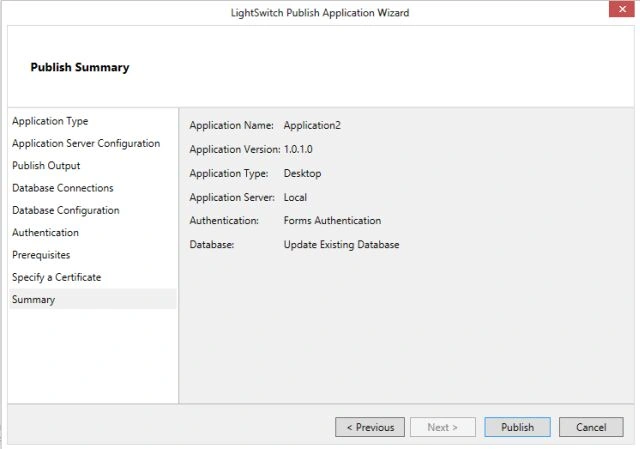
Task: Click the grayed-out Next button
Action: coord(443,427)
